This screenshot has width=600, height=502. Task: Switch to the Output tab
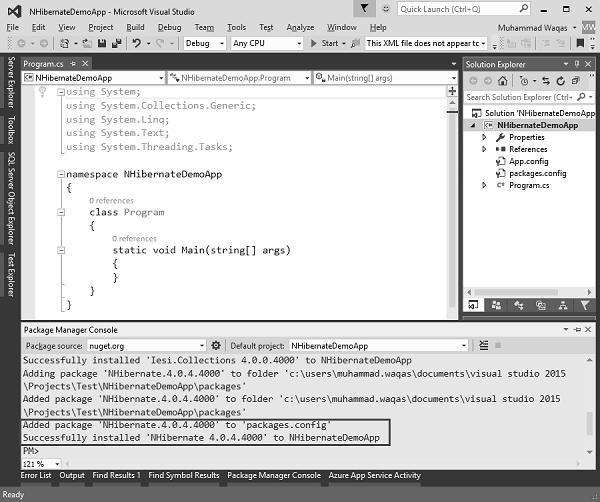point(72,475)
